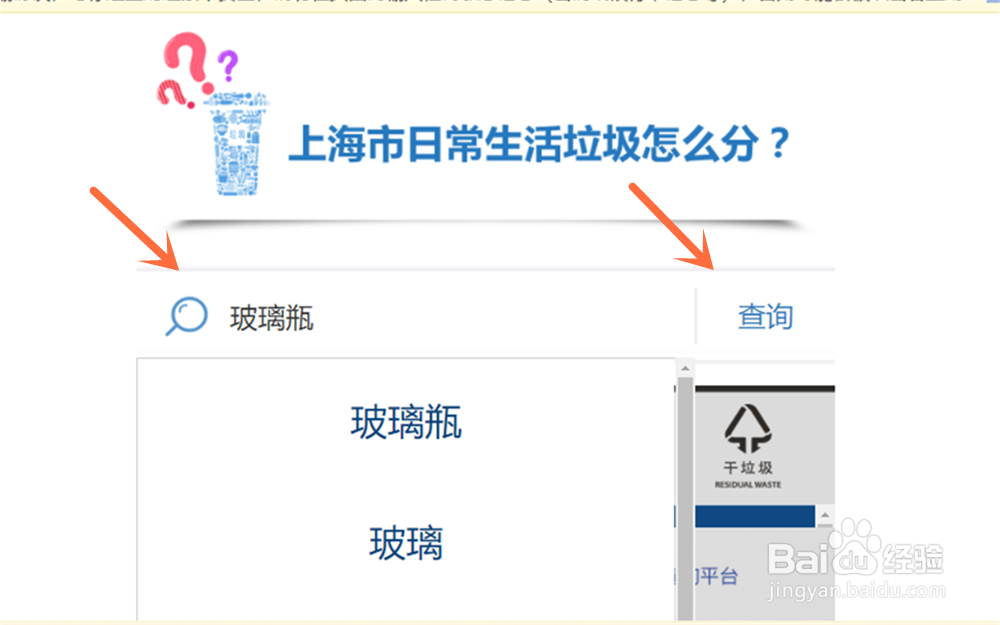Select the 玻璃 suggestion from the dropdown list
The width and height of the screenshot is (1000, 625).
click(x=406, y=543)
